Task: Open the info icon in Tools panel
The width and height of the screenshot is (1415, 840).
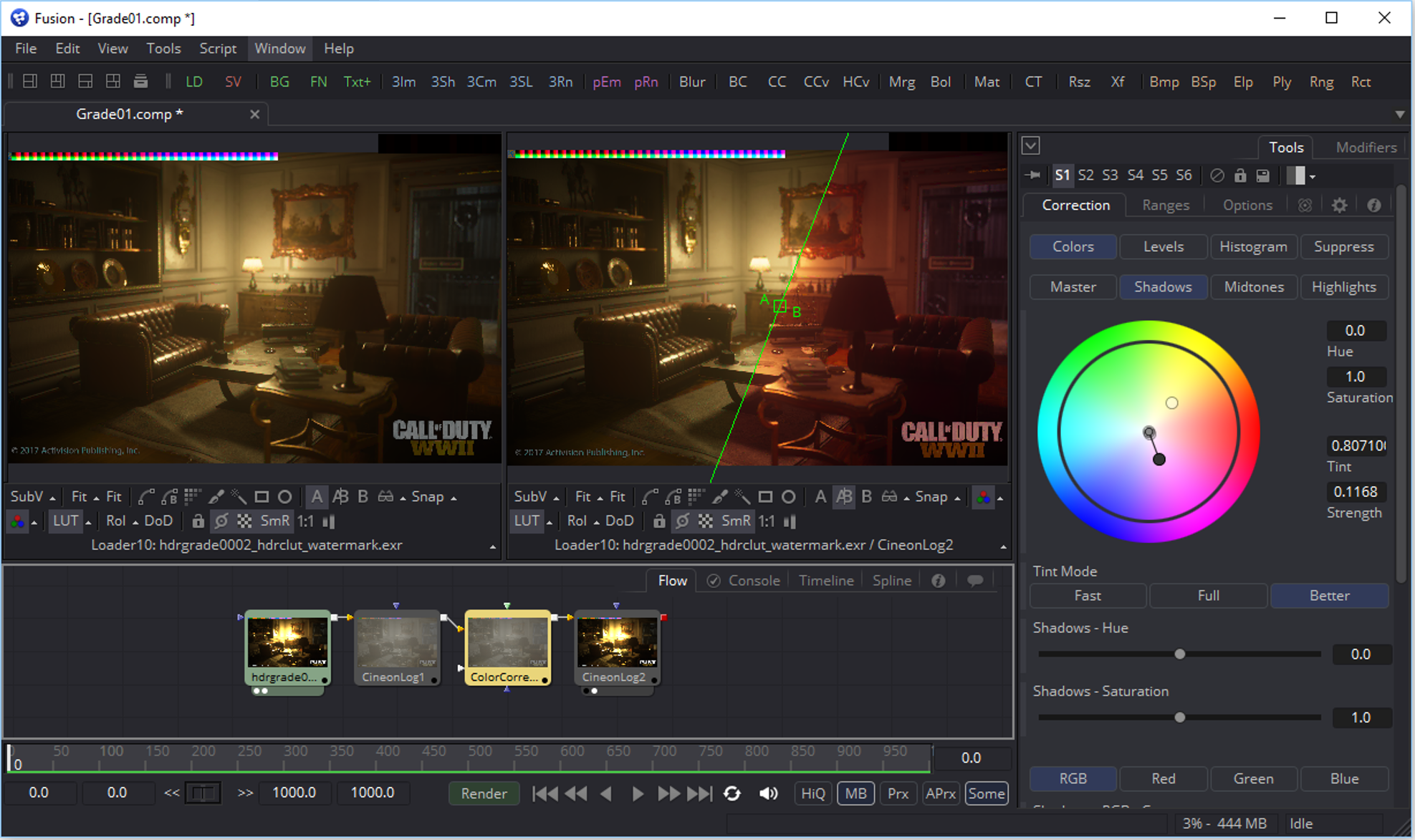Action: pyautogui.click(x=1373, y=206)
